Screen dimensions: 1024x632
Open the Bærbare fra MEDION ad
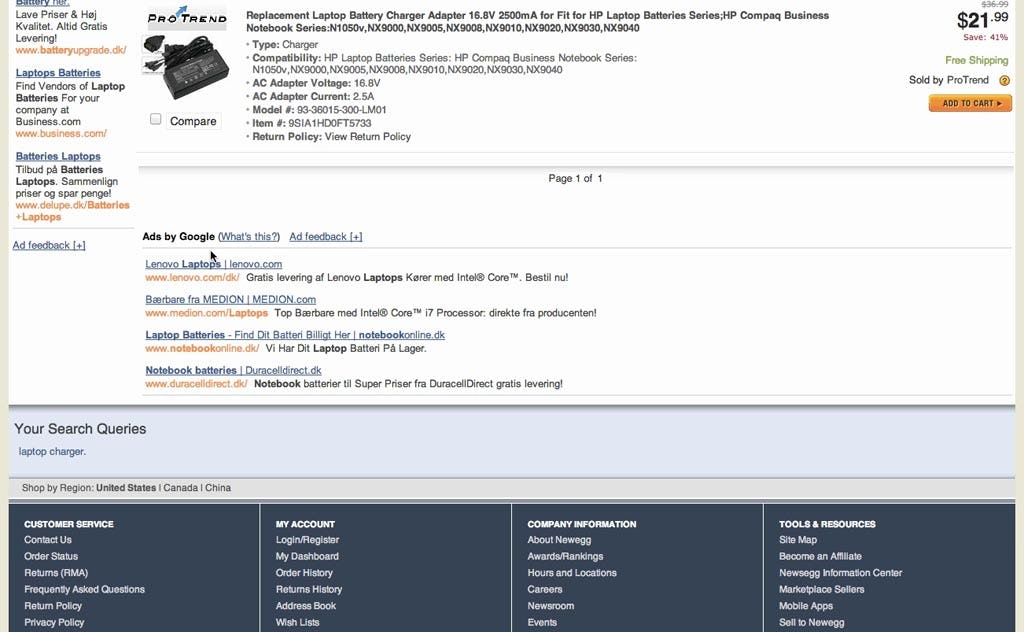coord(230,299)
